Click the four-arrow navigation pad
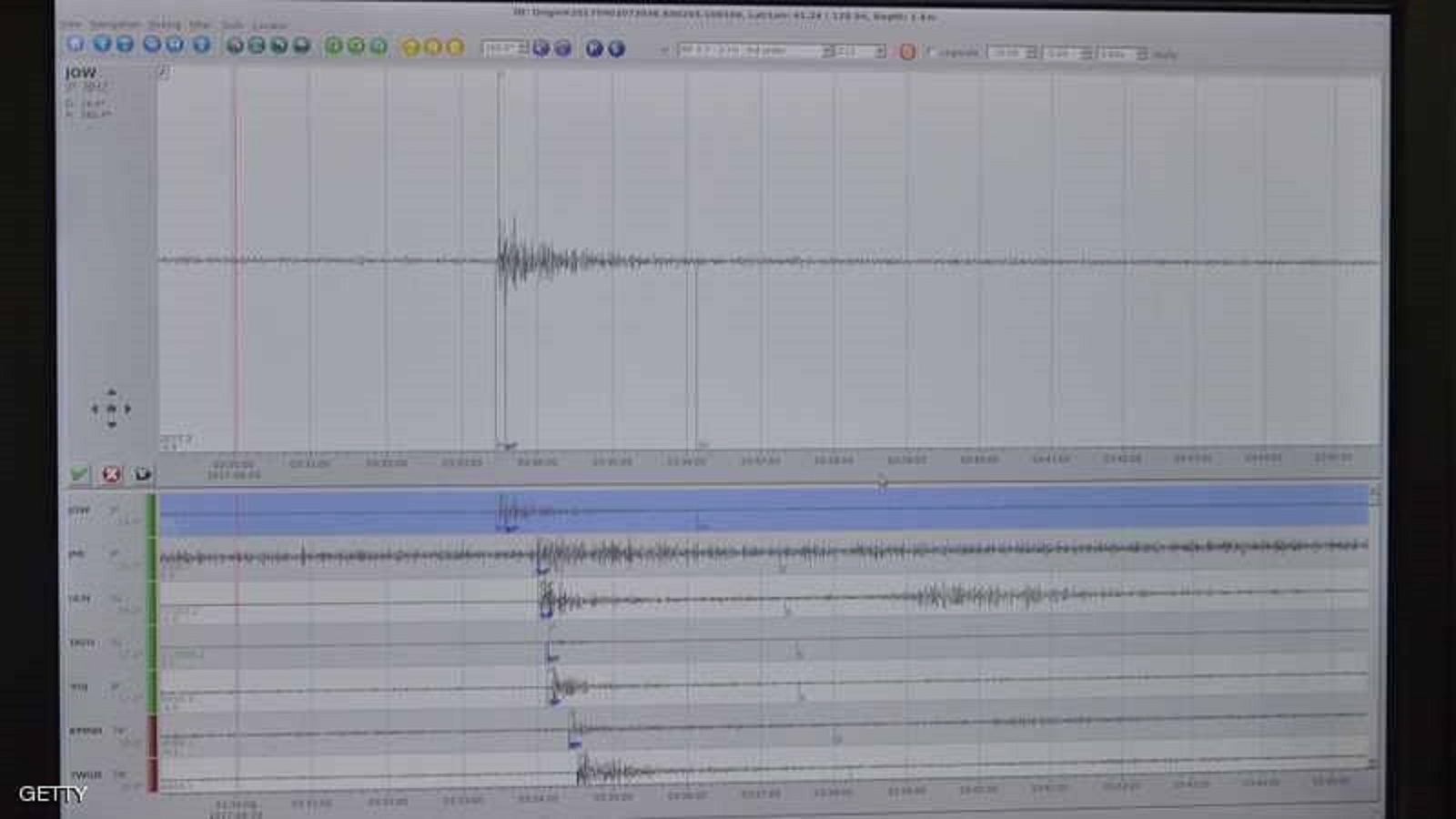The height and width of the screenshot is (819, 1456). click(111, 409)
